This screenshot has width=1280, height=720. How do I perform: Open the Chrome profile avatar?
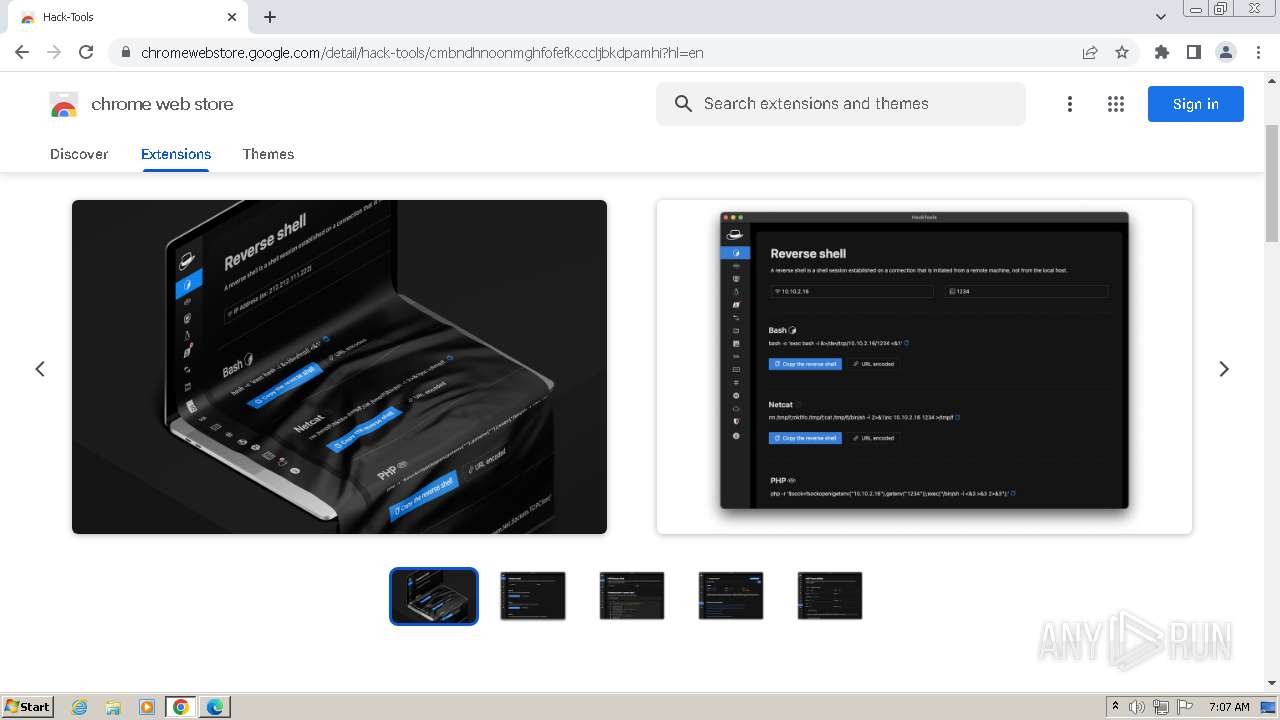1226,53
